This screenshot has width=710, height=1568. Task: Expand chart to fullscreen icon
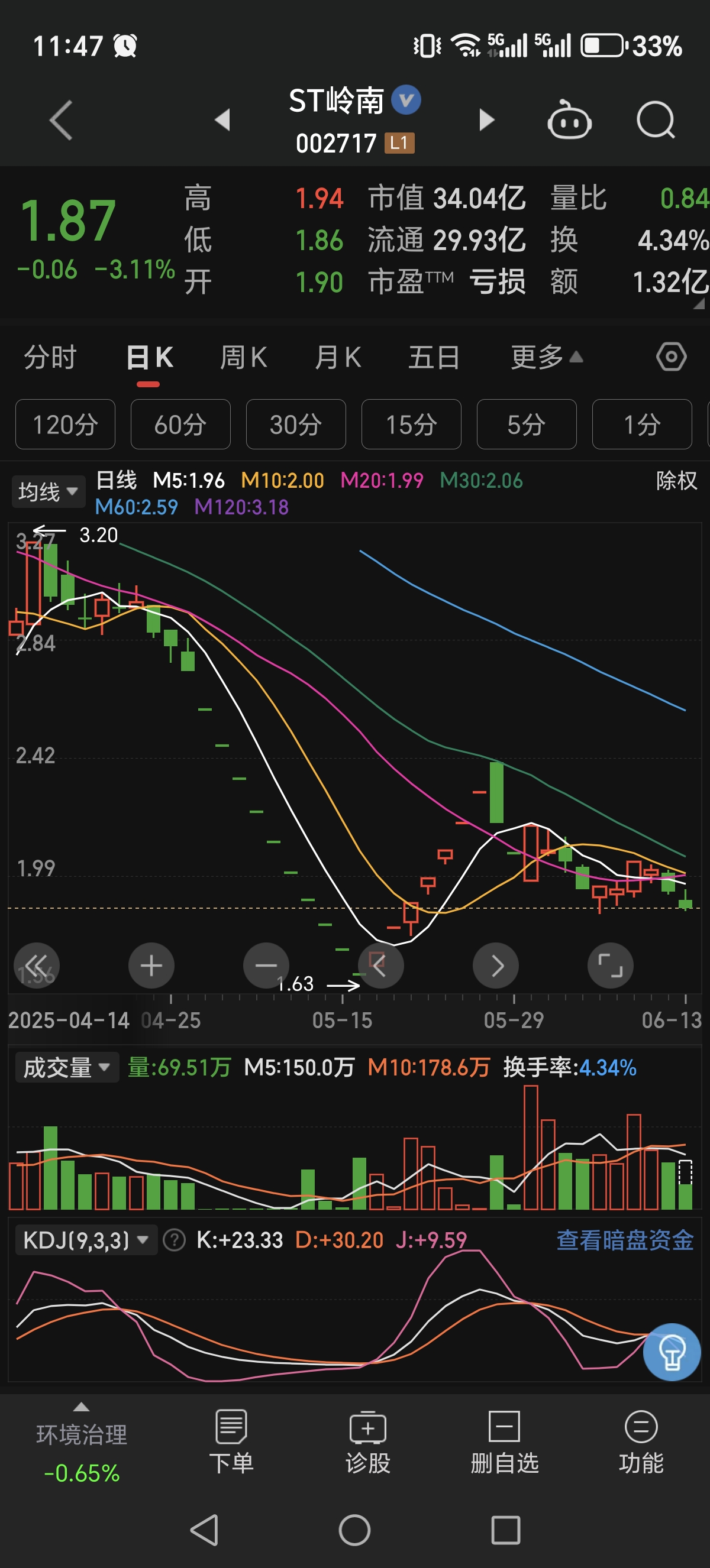610,966
